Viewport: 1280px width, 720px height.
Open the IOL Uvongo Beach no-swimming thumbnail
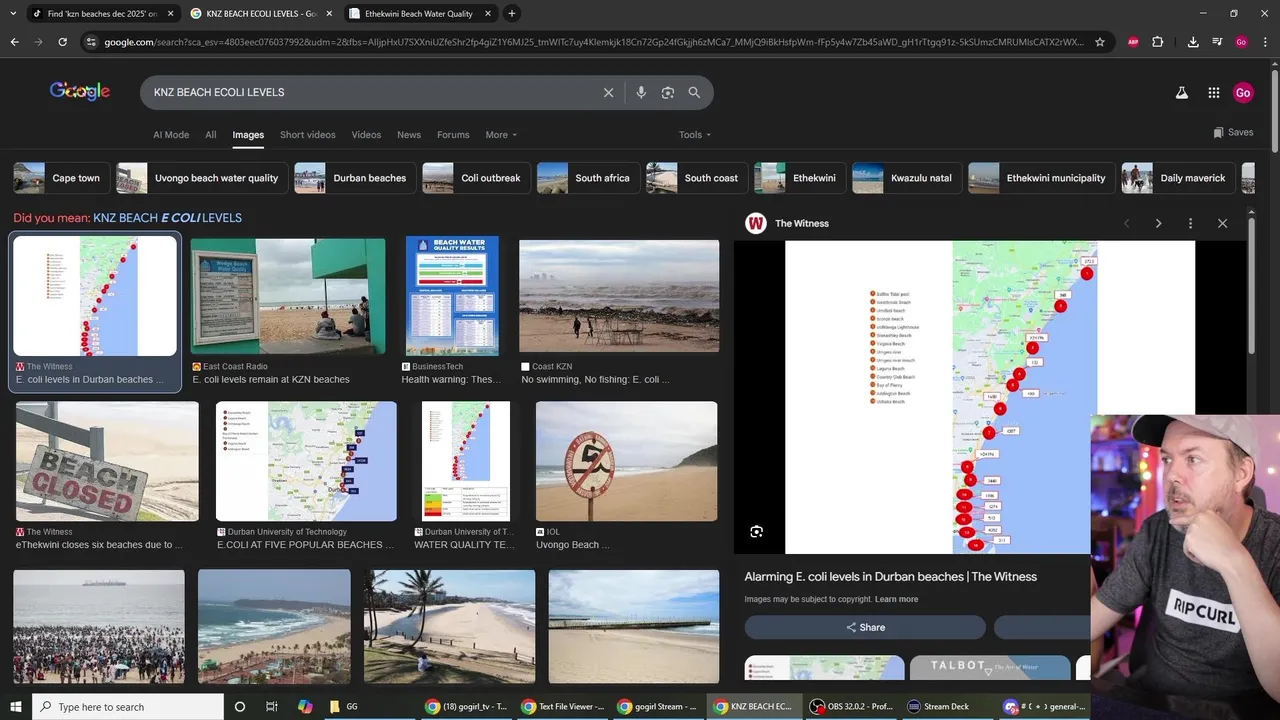click(x=626, y=461)
